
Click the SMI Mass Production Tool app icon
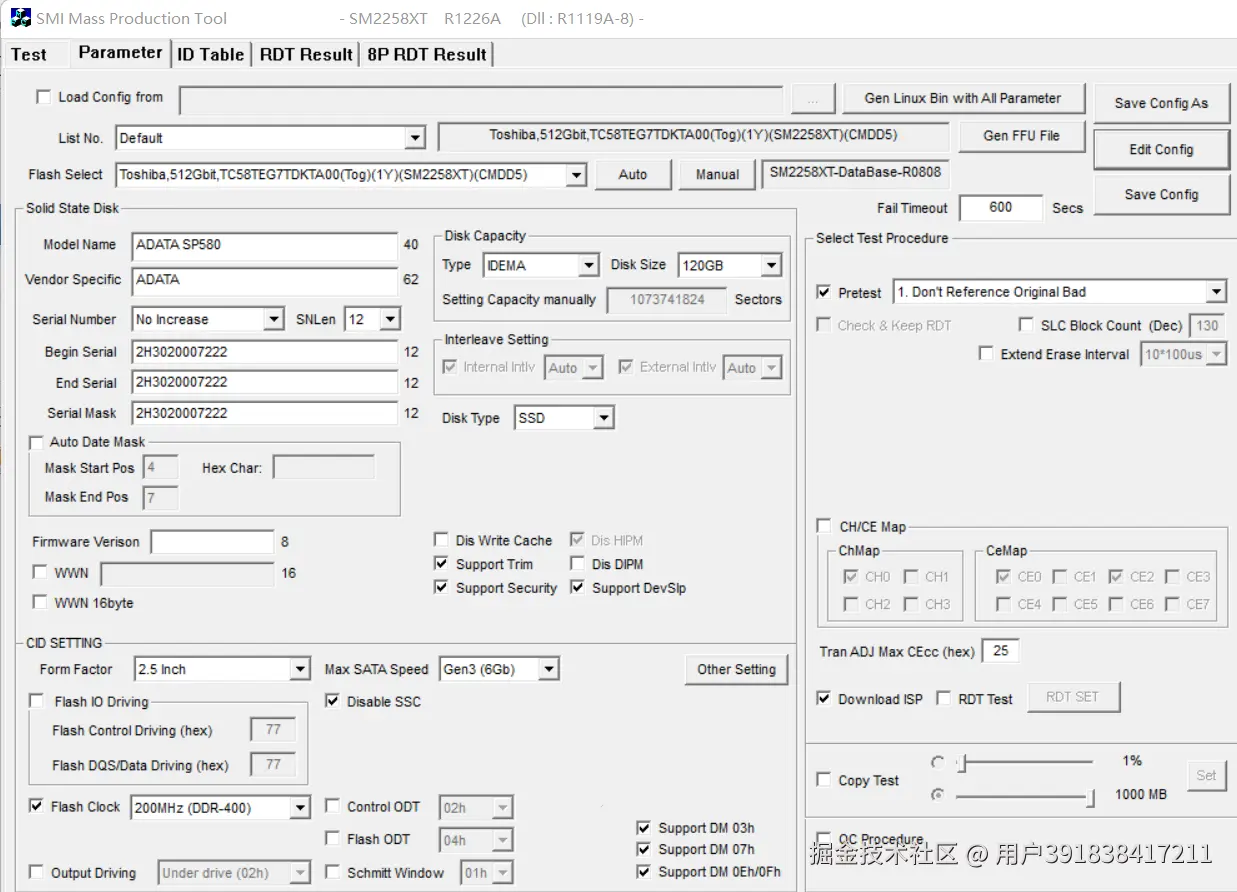[20, 18]
